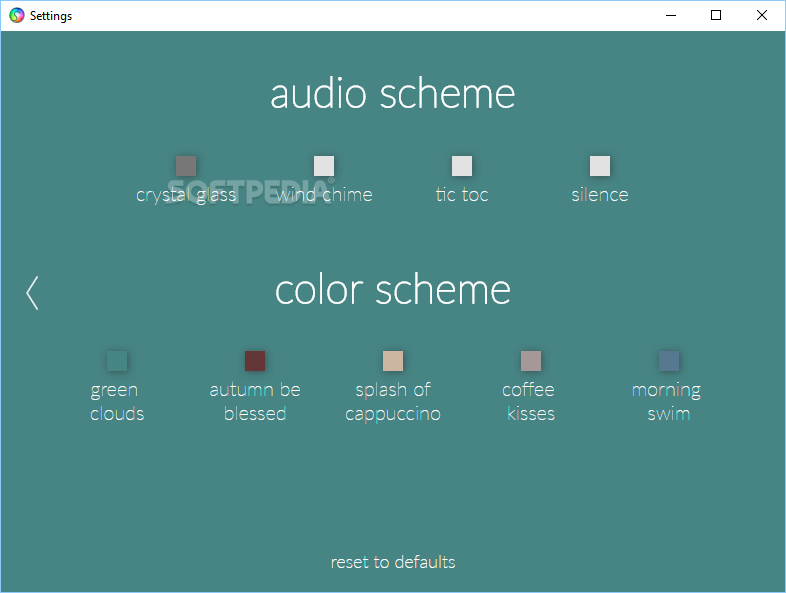
Task: Click the green clouds label
Action: [x=117, y=402]
